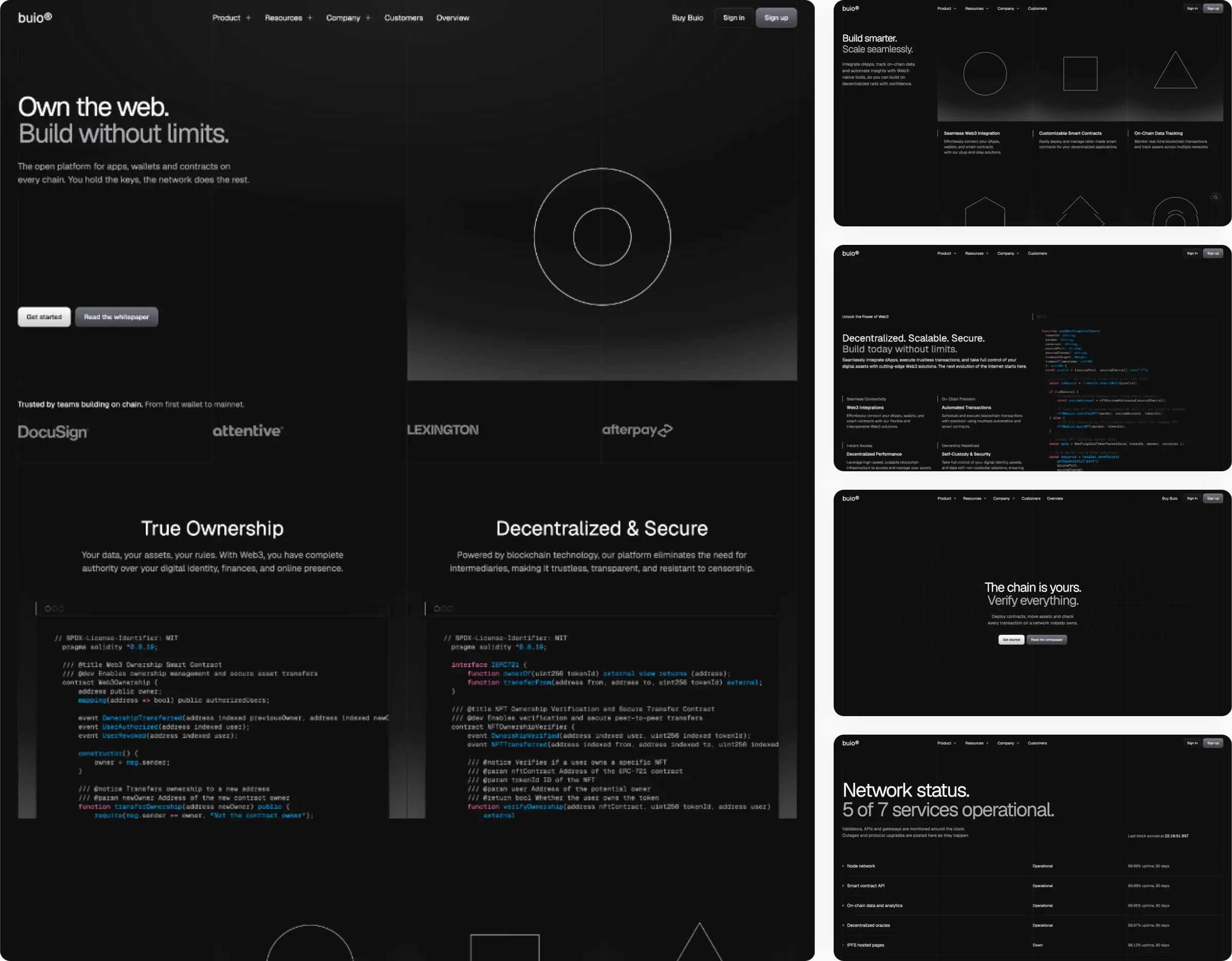Click buio logo in Build smarter panel
Image resolution: width=1232 pixels, height=961 pixels.
point(851,8)
